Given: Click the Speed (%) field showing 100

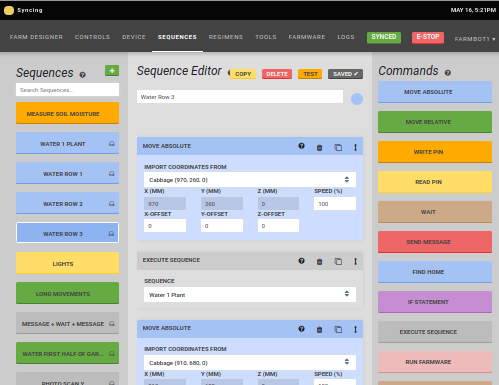Looking at the screenshot, I should (x=335, y=204).
